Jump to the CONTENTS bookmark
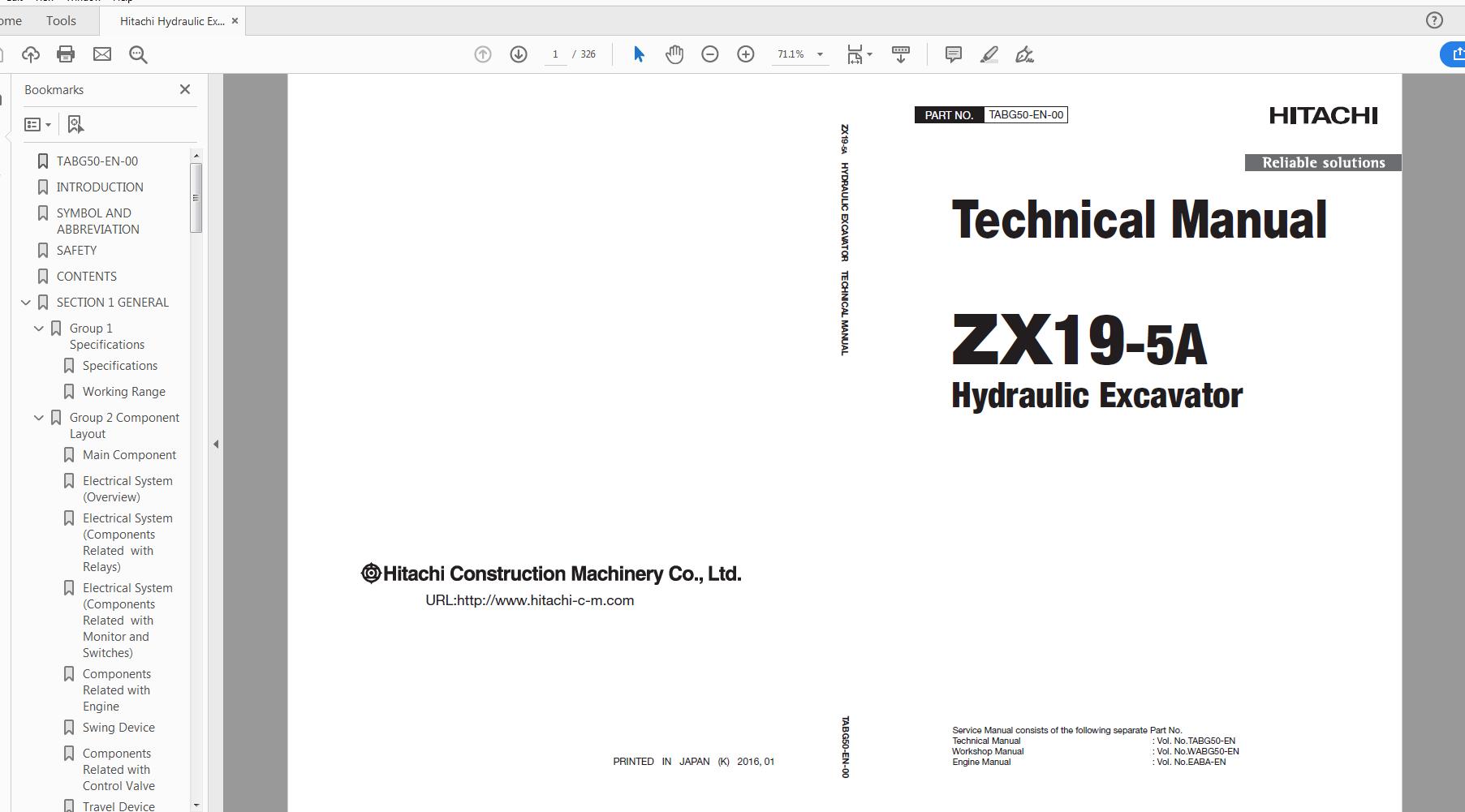Image resolution: width=1465 pixels, height=812 pixels. [x=87, y=276]
